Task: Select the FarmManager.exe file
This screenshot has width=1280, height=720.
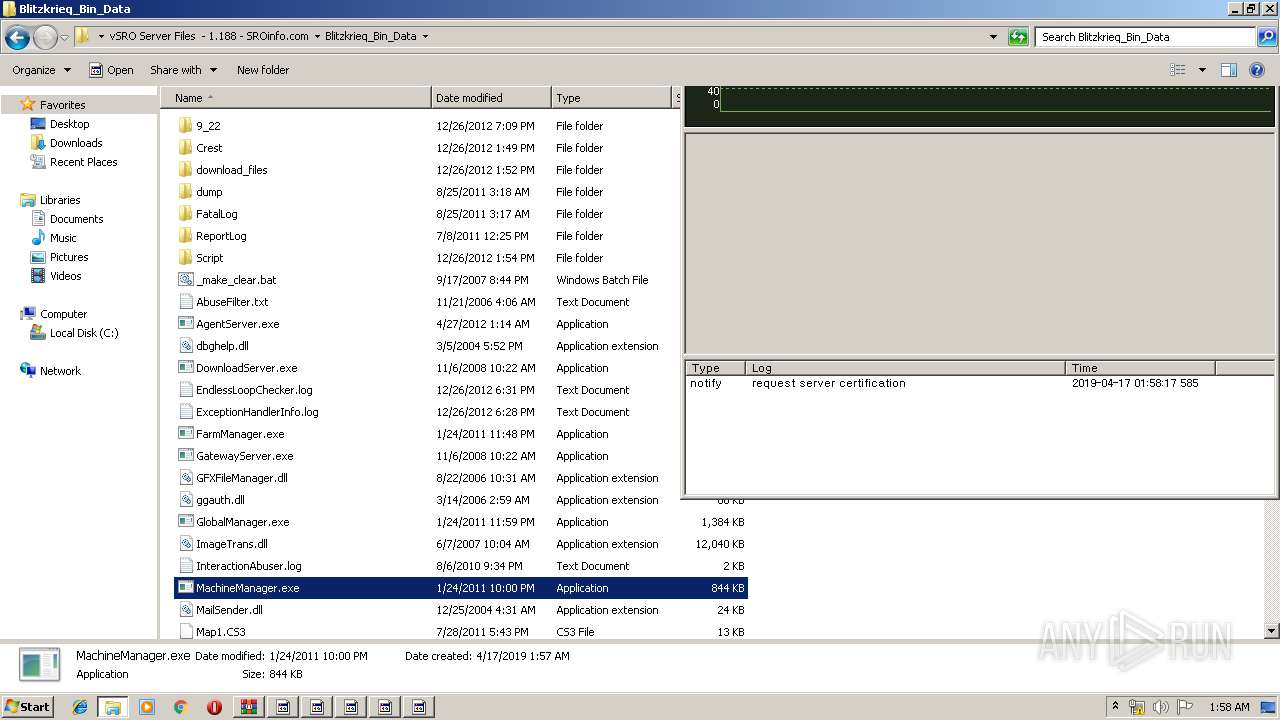Action: pos(240,434)
